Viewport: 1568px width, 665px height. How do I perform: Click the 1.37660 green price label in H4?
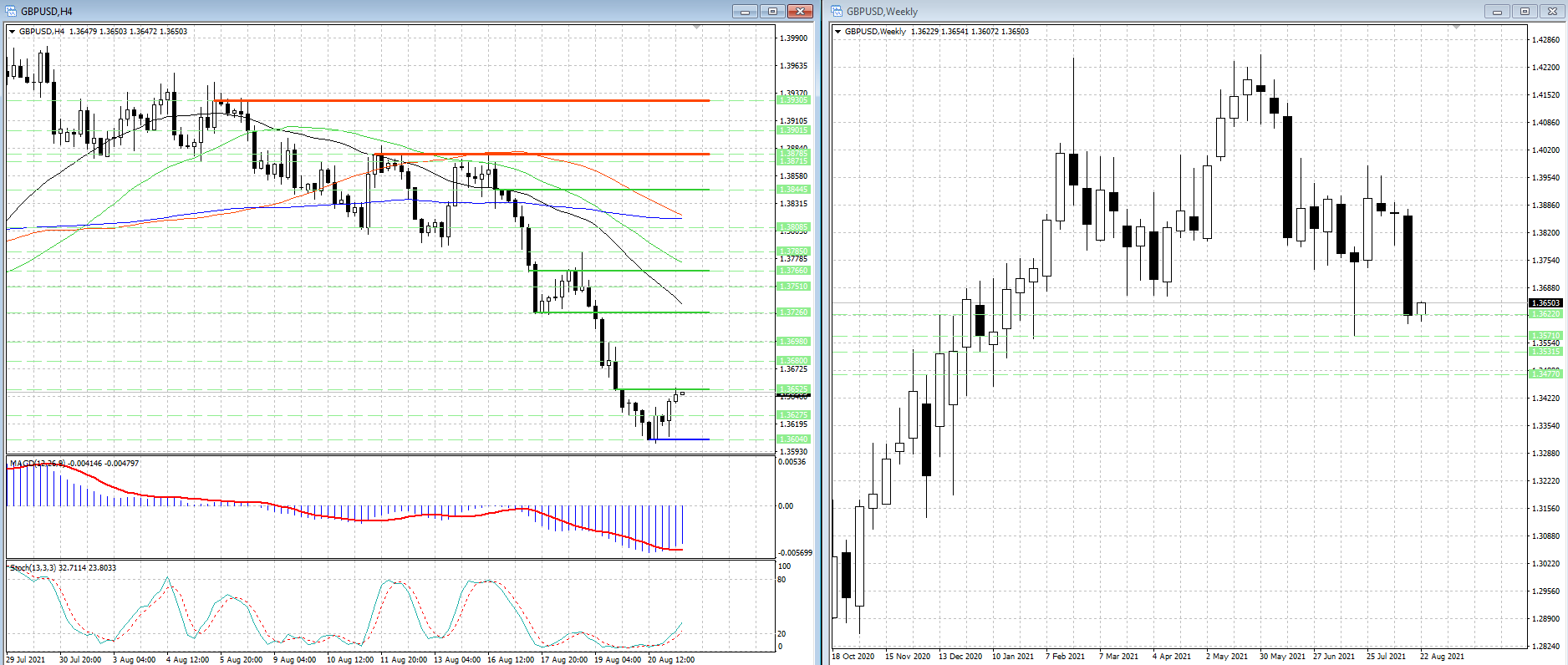[x=793, y=271]
